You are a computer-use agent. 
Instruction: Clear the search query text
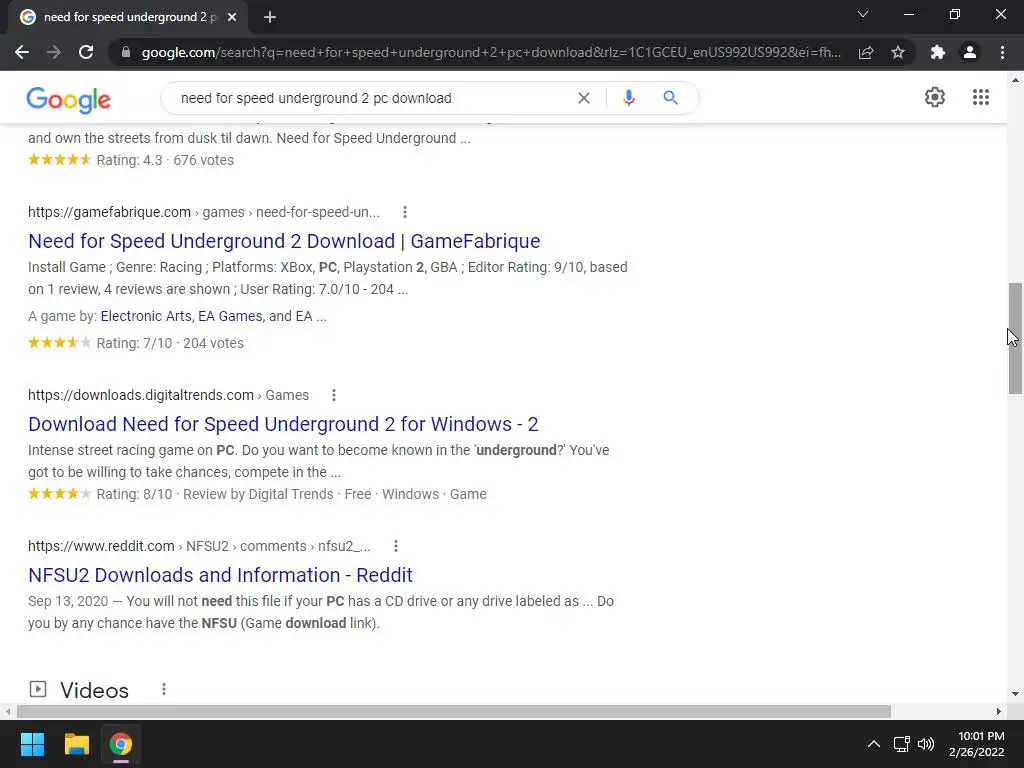tap(584, 98)
